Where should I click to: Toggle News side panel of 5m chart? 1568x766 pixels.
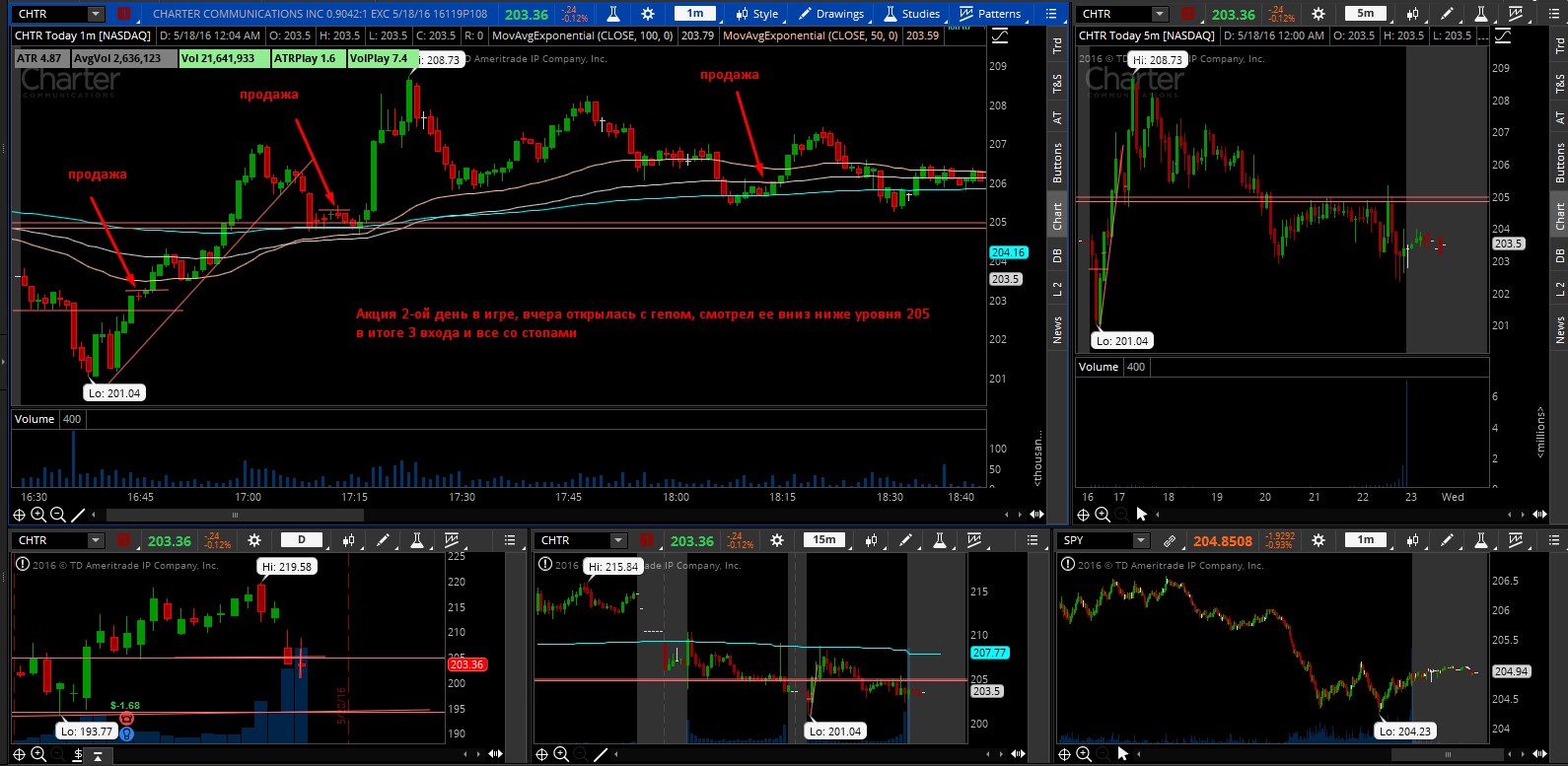pyautogui.click(x=1559, y=329)
